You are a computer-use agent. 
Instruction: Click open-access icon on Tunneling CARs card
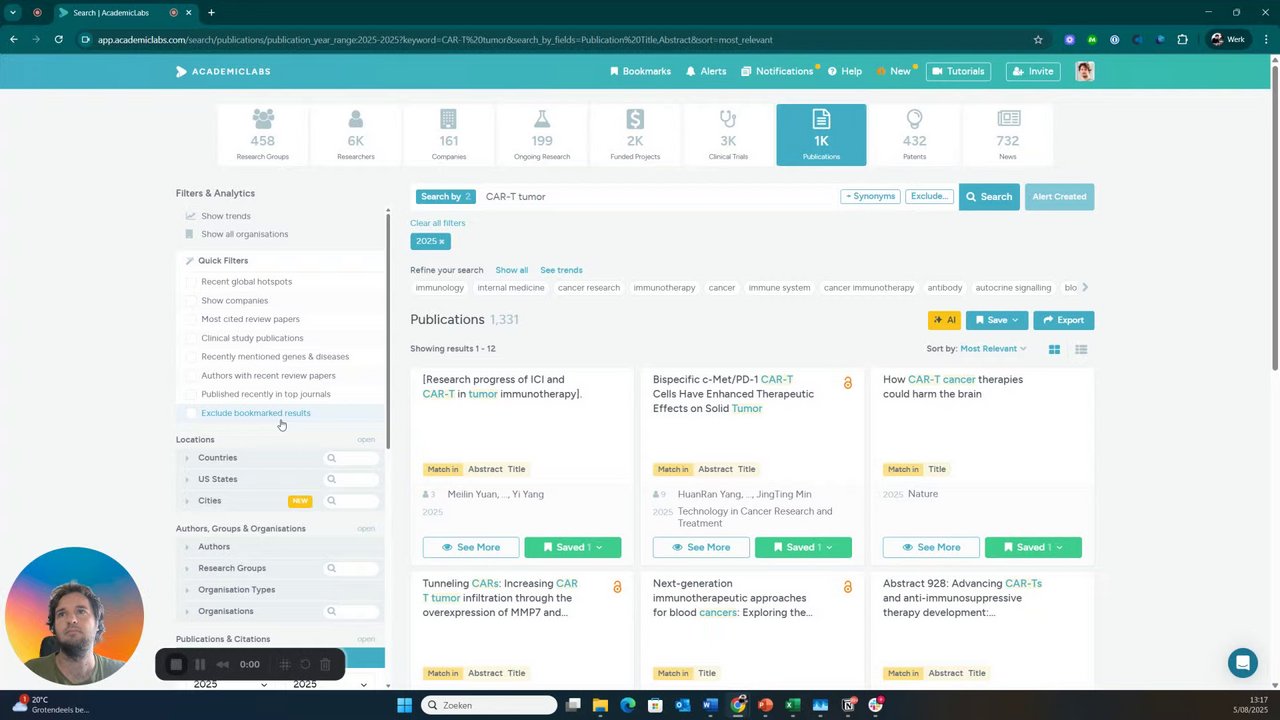(x=617, y=587)
